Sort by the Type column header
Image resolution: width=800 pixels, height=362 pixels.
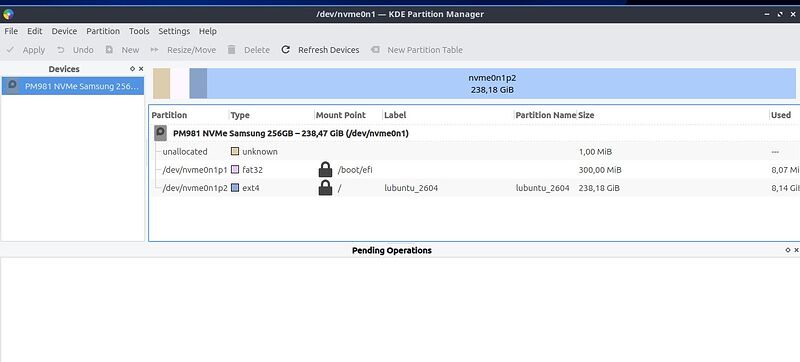click(240, 115)
